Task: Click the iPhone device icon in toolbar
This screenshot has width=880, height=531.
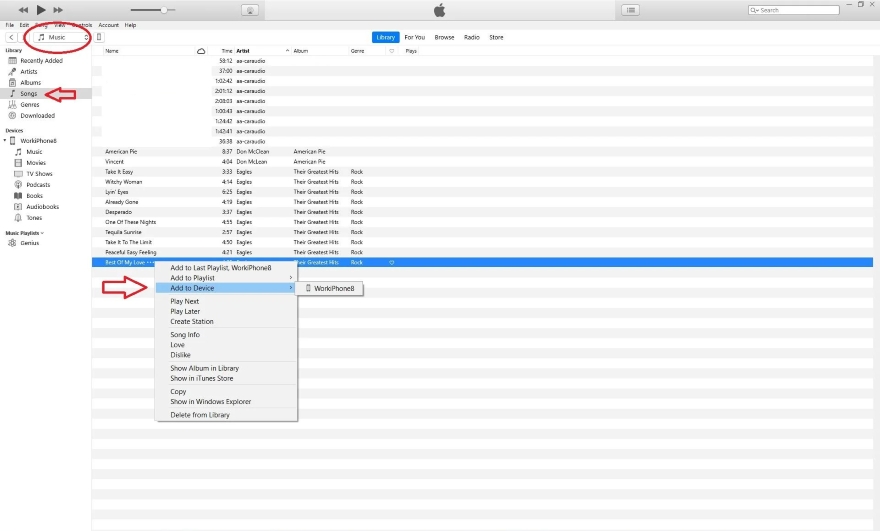Action: coord(99,37)
